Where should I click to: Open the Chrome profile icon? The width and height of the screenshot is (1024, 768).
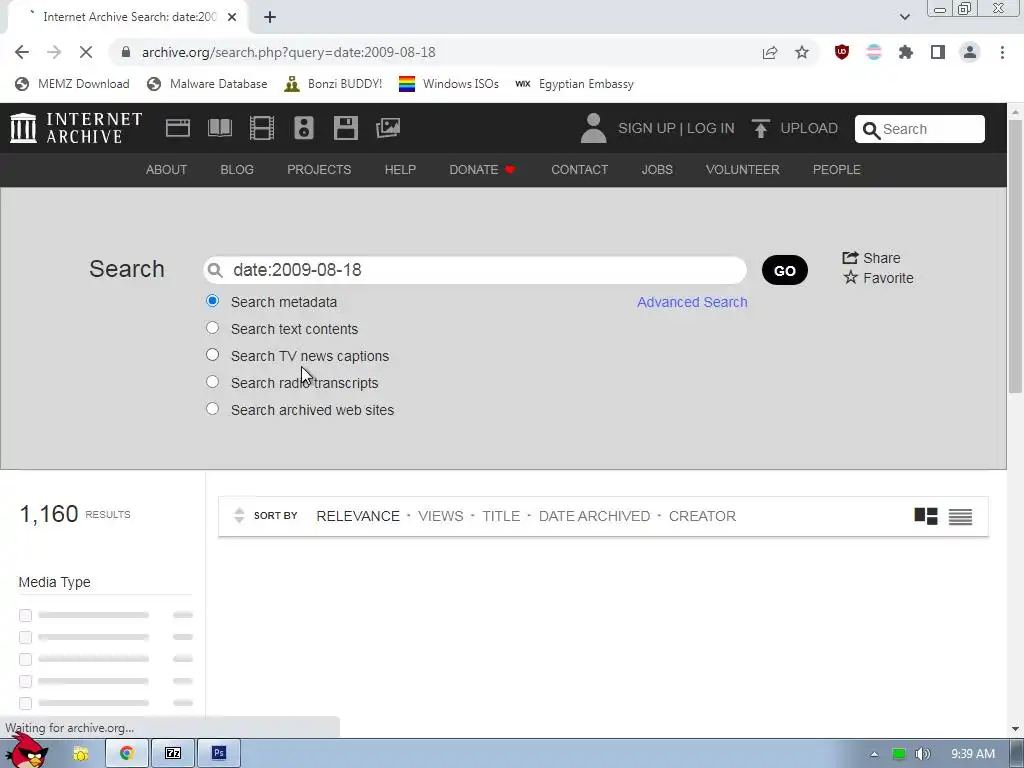(x=970, y=52)
